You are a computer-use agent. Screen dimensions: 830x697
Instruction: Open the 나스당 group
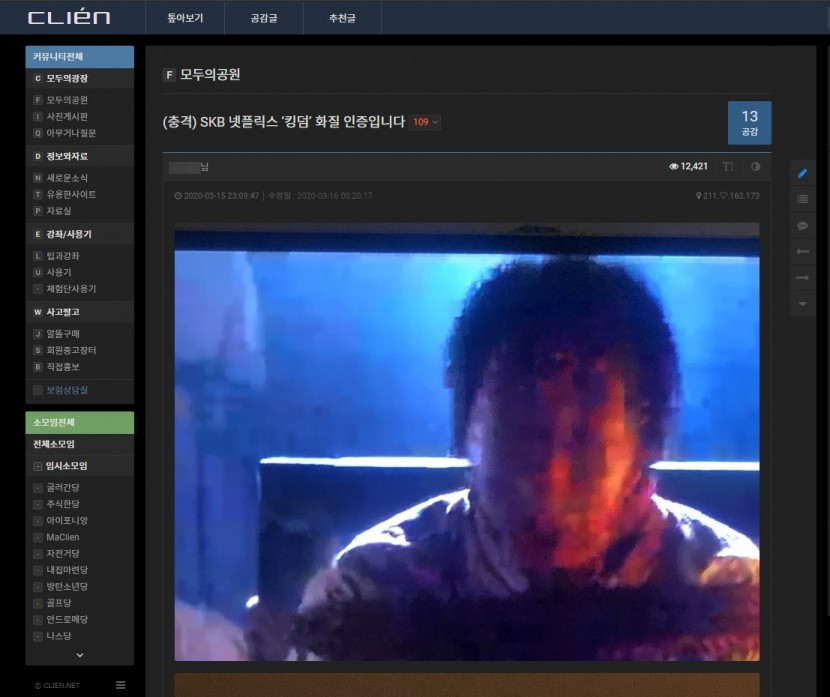(58, 636)
